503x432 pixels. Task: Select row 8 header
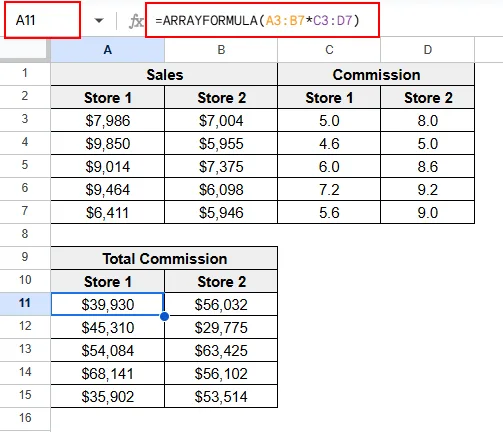coord(25,235)
